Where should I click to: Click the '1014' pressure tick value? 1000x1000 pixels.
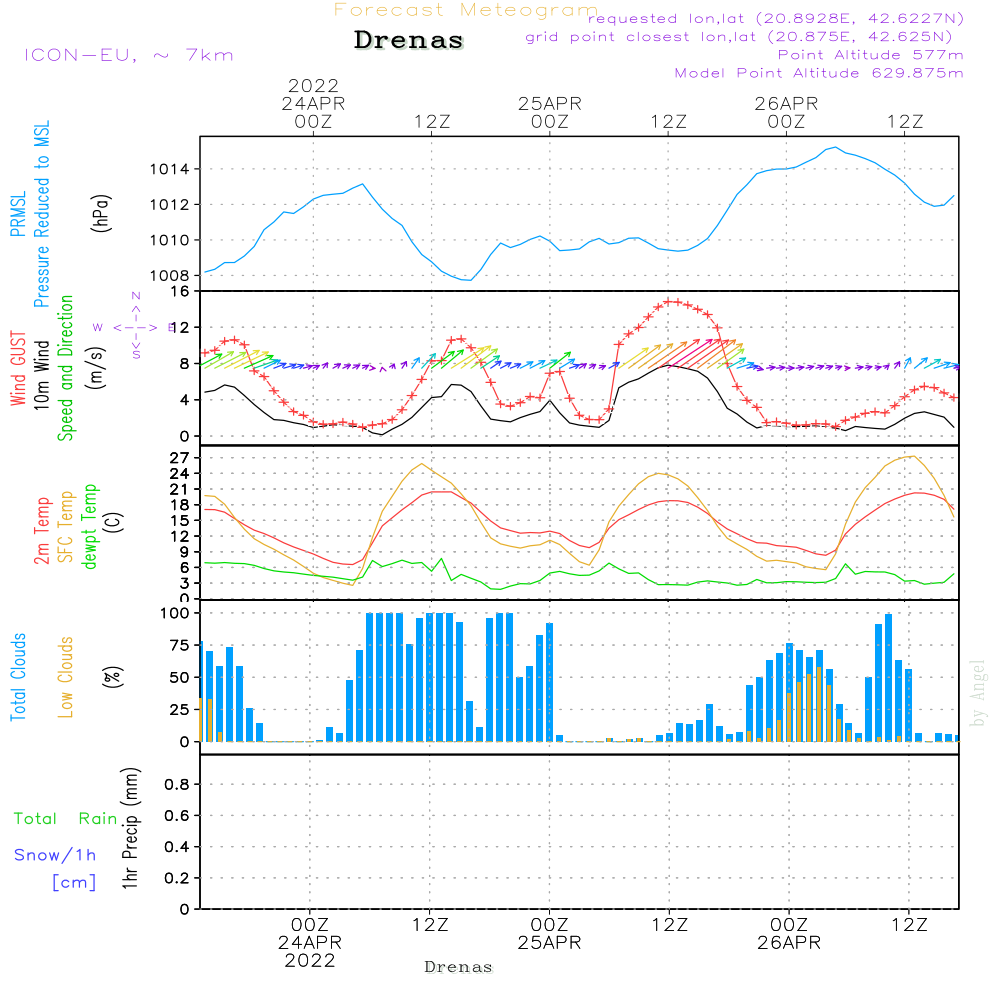tap(169, 169)
